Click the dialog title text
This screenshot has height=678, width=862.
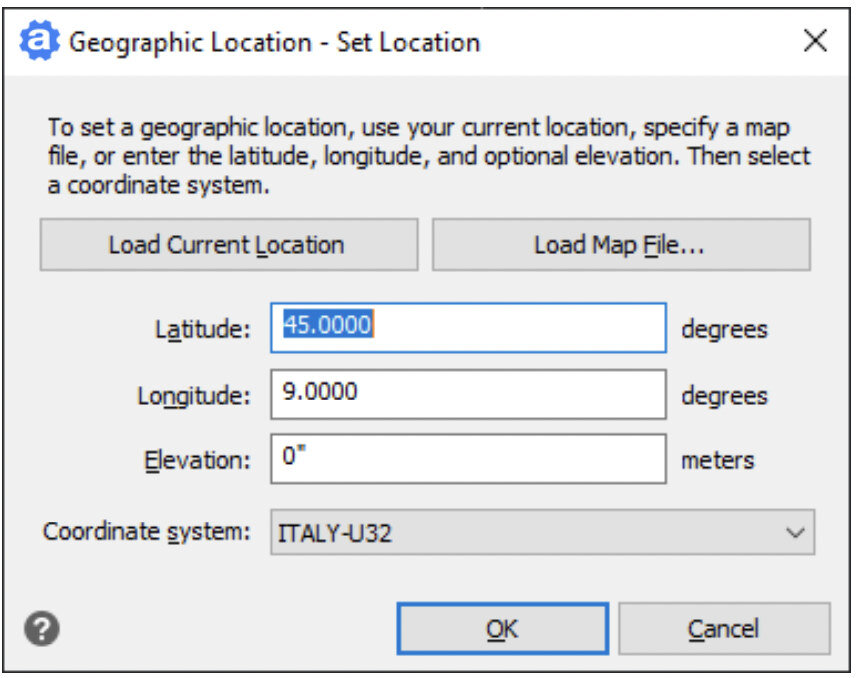pos(274,42)
